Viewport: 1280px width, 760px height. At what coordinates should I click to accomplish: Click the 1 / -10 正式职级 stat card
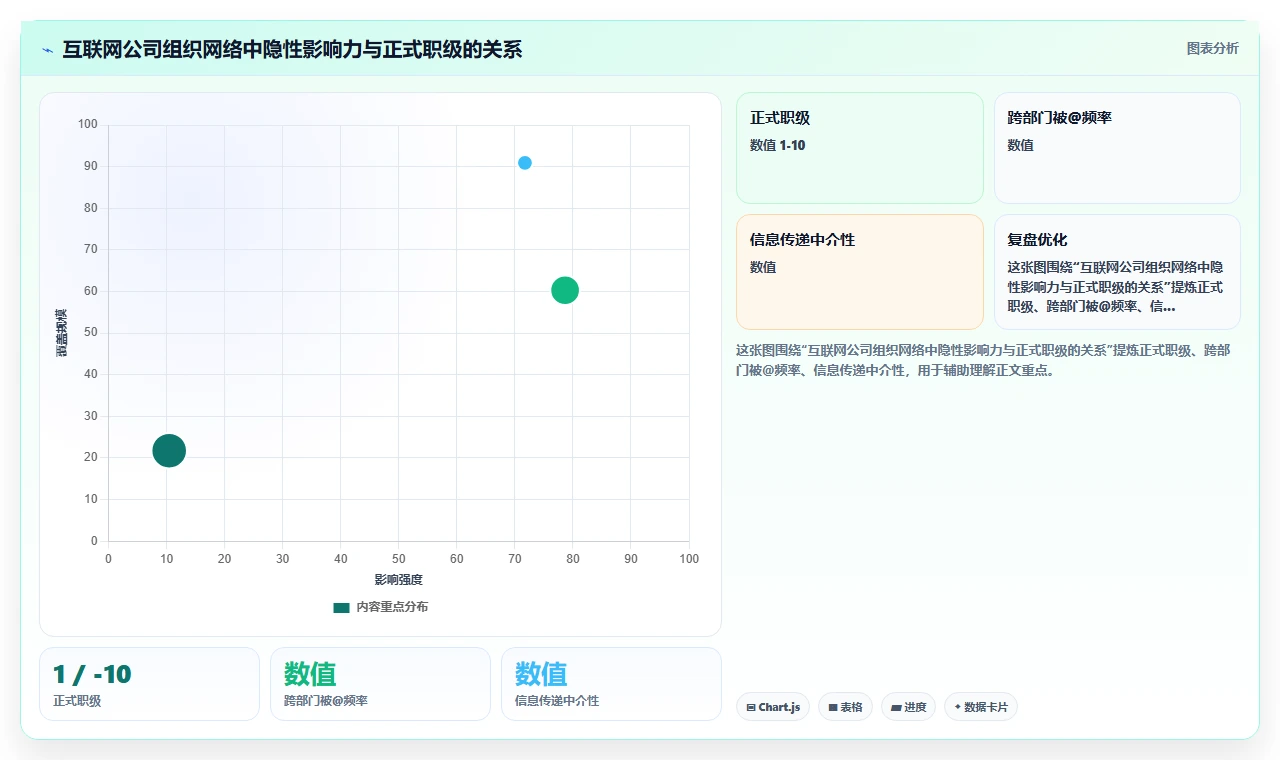[x=149, y=684]
